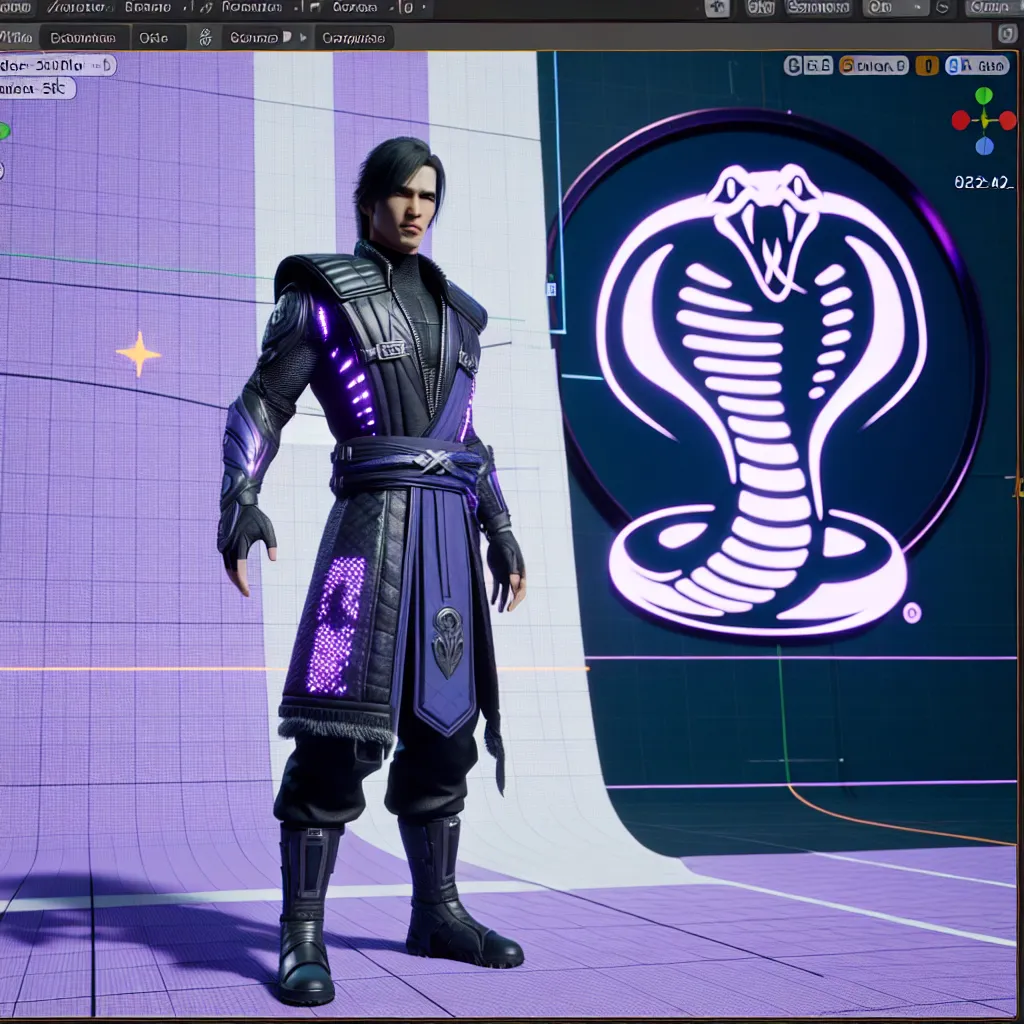Click the light gray icon button in the top bar
The image size is (1024, 1024).
tap(717, 8)
